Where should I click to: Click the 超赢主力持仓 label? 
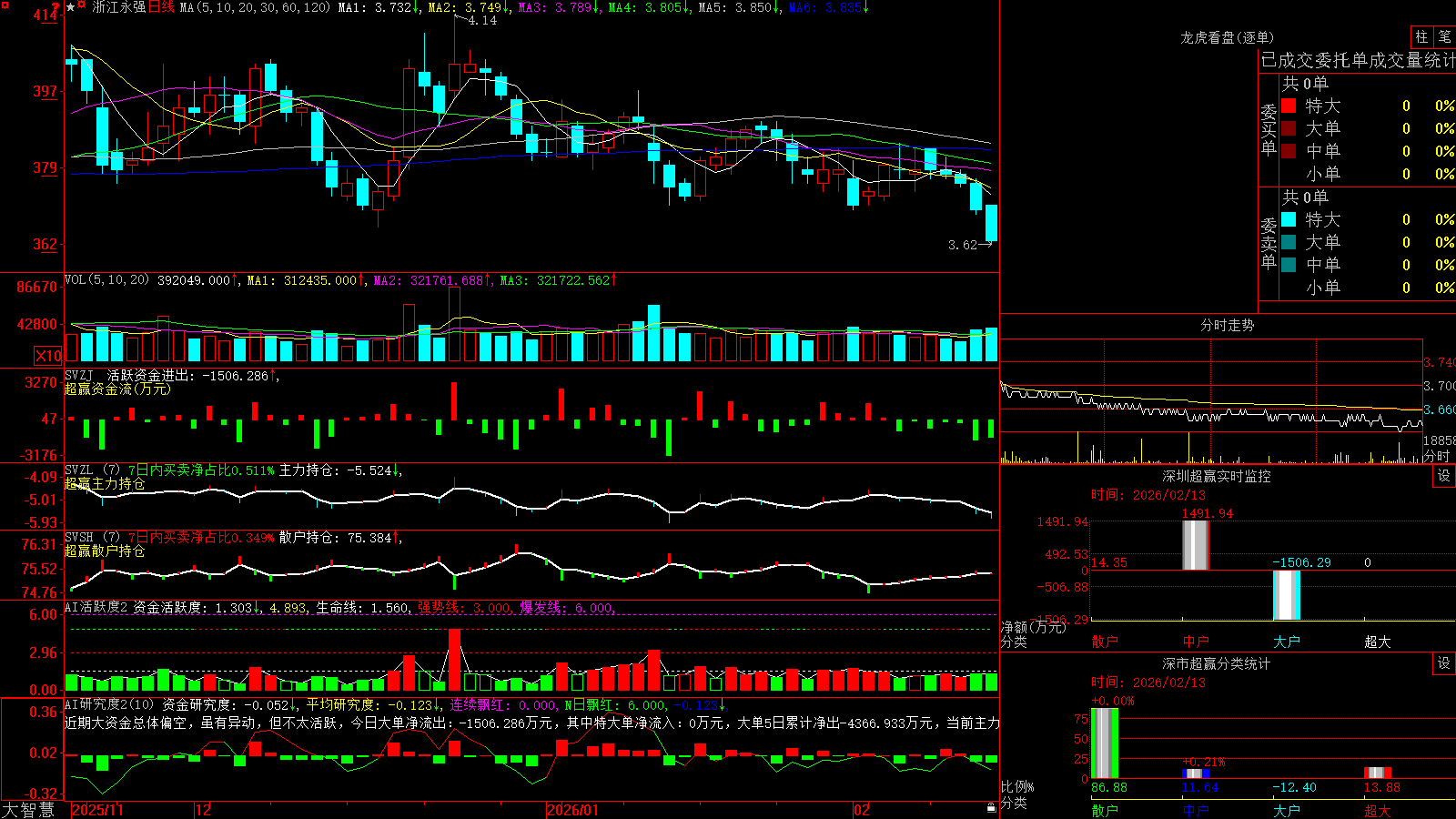[105, 483]
